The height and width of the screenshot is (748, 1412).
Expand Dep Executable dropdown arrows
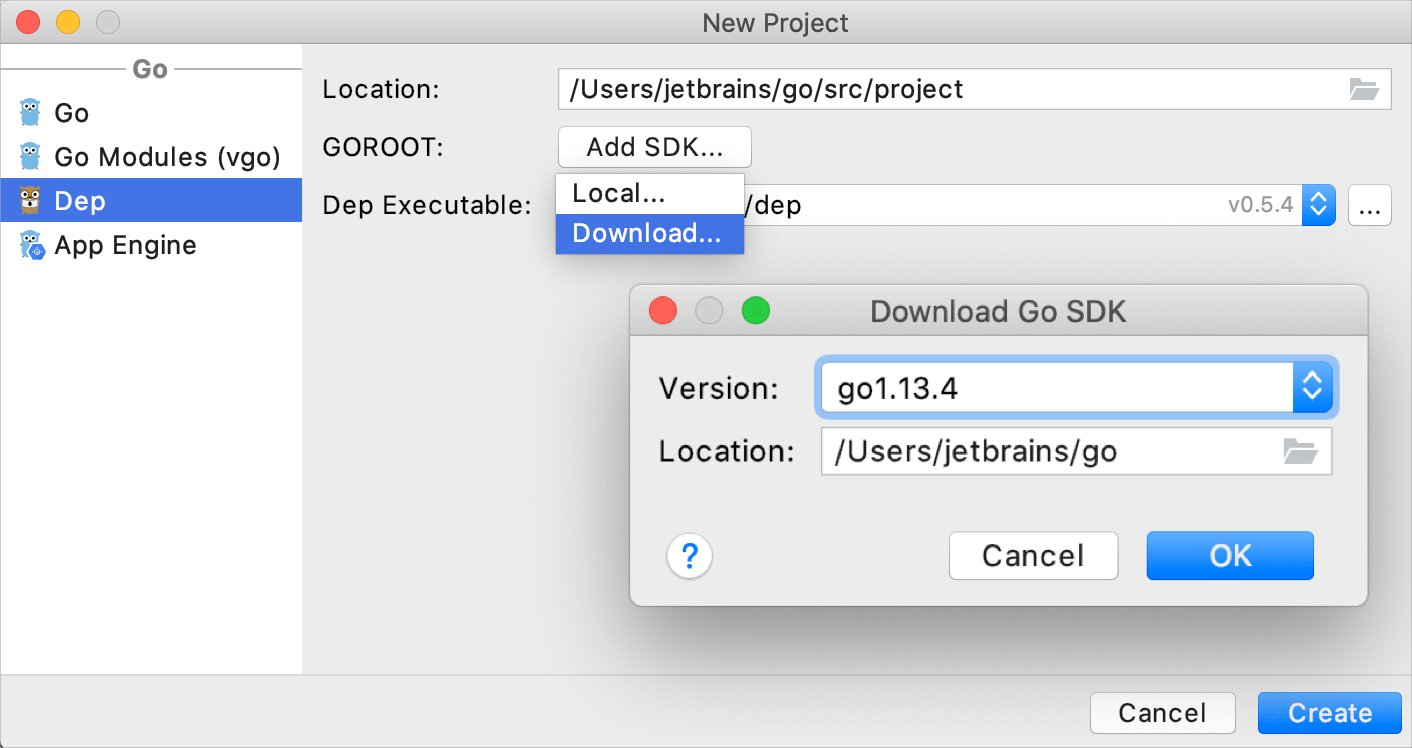click(x=1318, y=205)
